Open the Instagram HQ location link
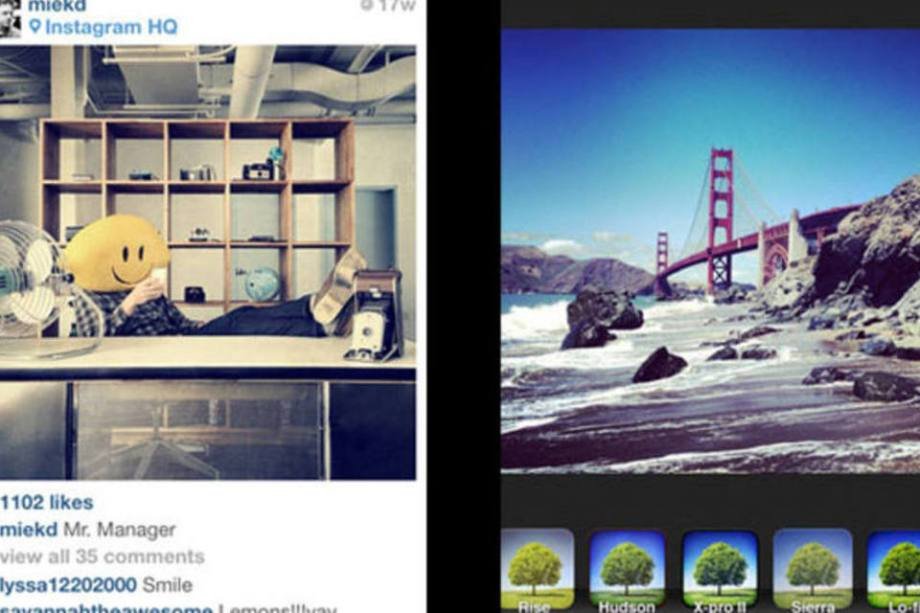The image size is (920, 613). [x=111, y=27]
